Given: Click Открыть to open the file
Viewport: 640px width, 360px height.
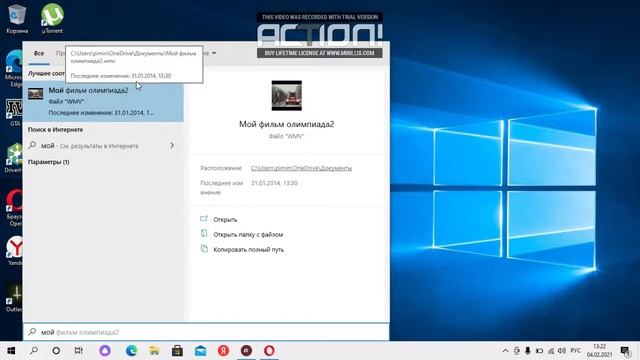Looking at the screenshot, I should tap(225, 220).
